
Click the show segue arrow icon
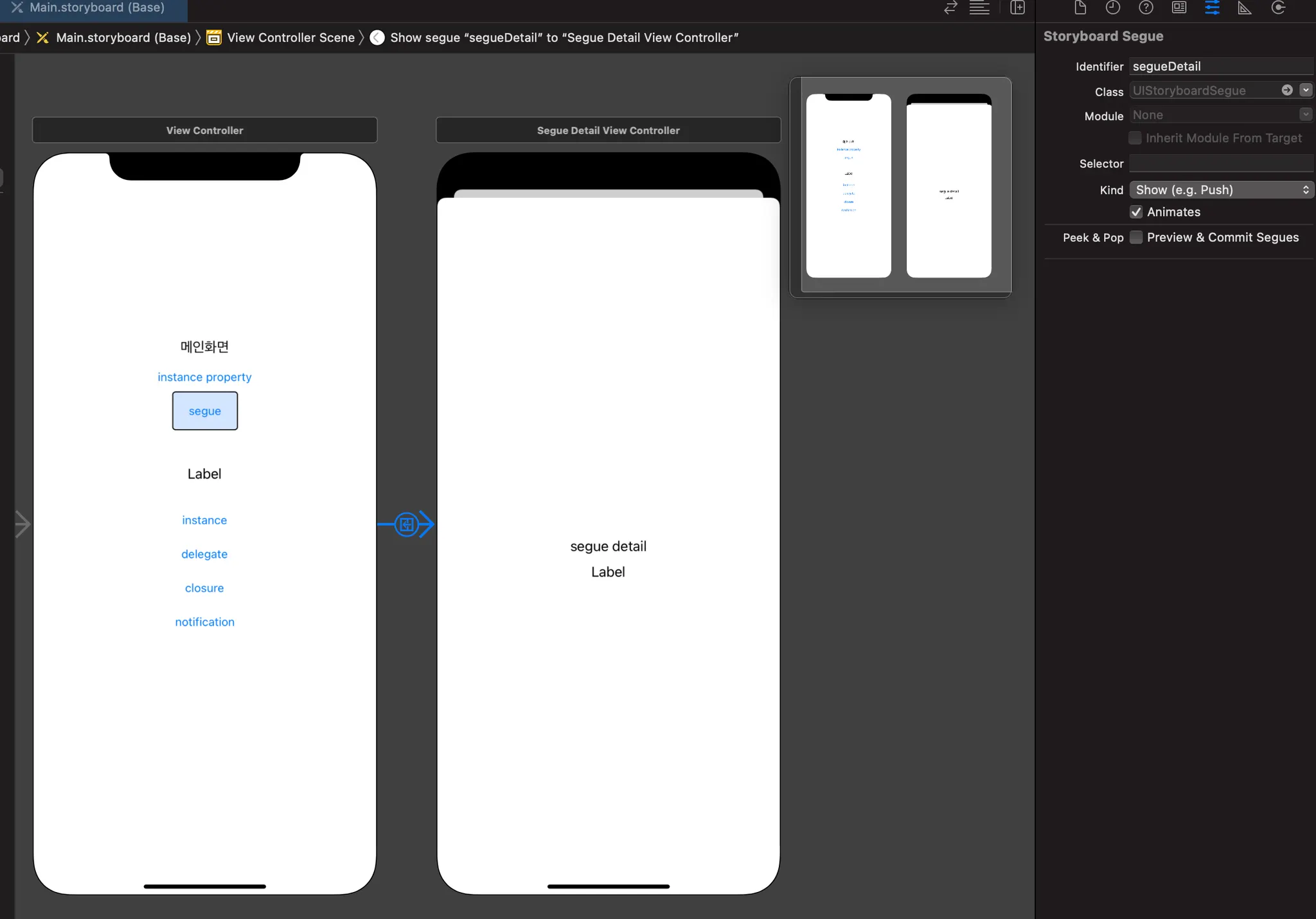click(x=407, y=524)
